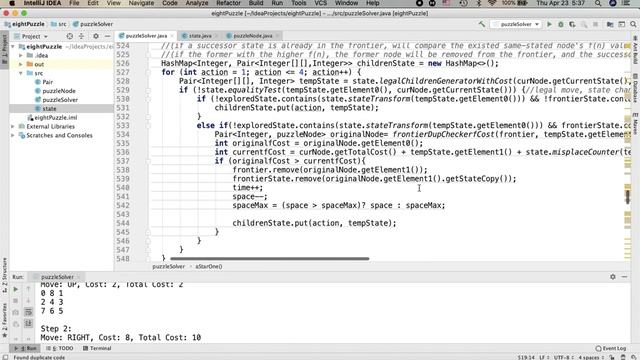Open the Terminal tool window
640x360 pixels.
point(97,348)
